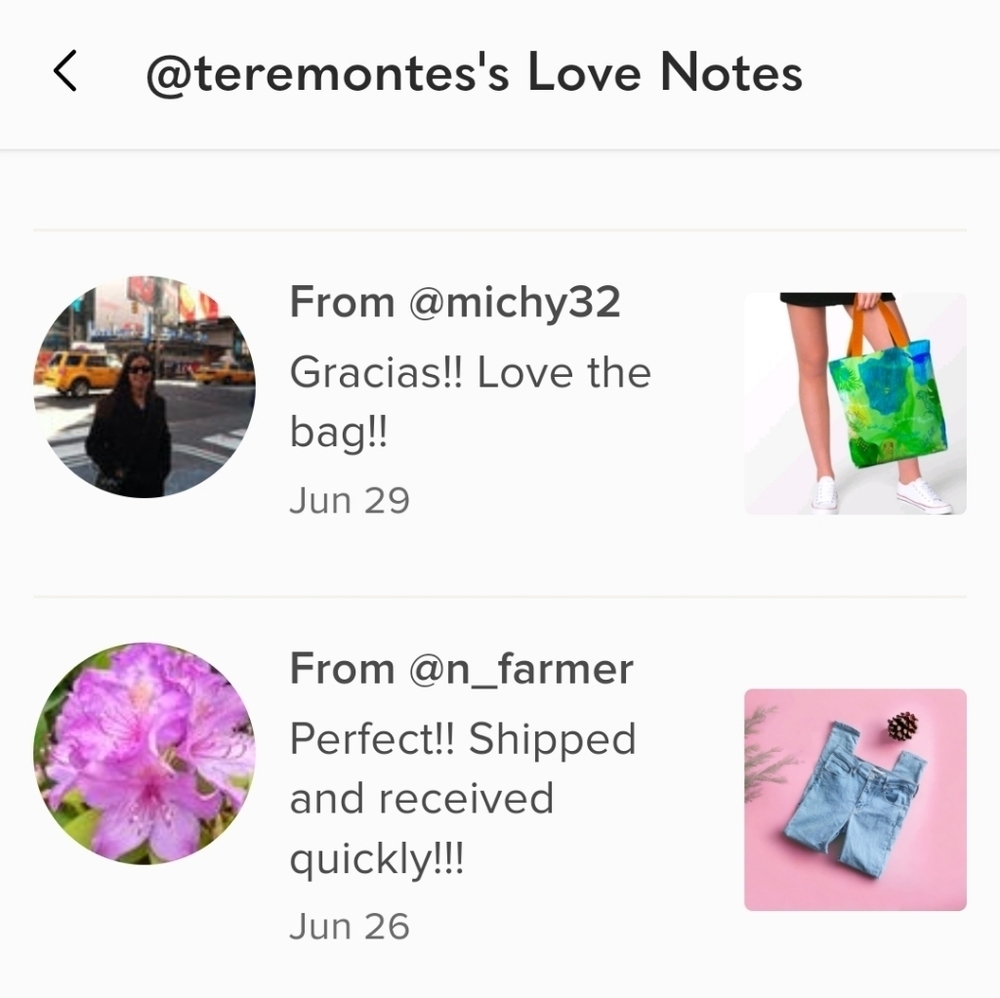Tap the Jun 29 date label
This screenshot has height=998, width=1000.
click(349, 501)
